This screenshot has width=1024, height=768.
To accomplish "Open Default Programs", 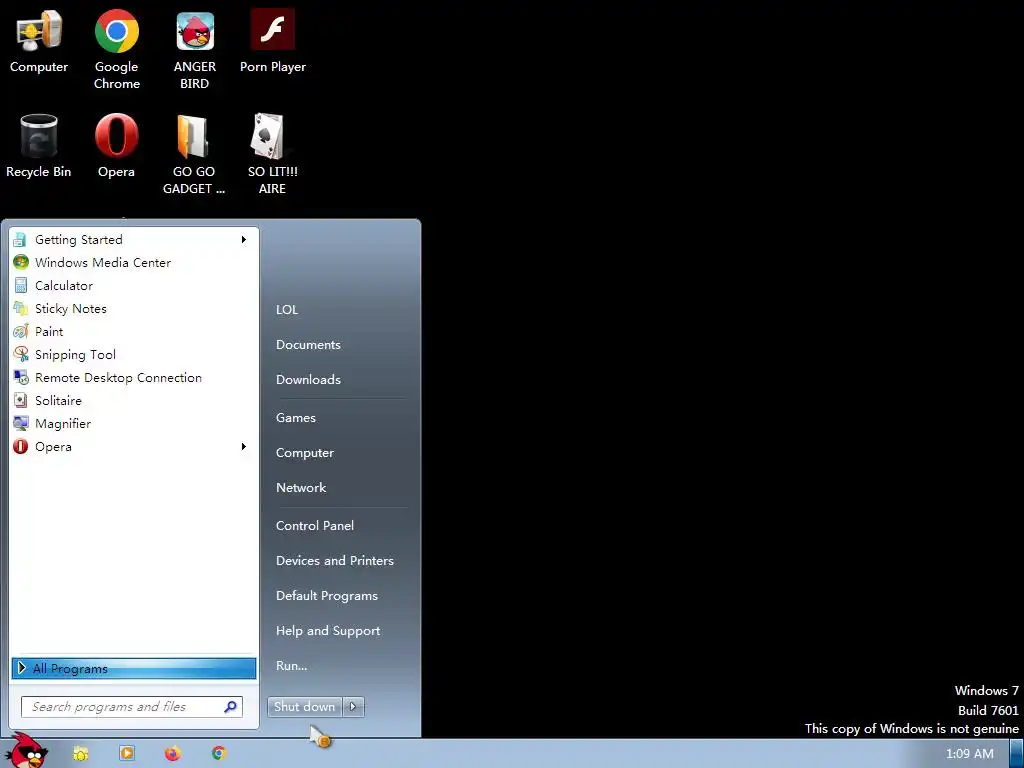I will click(327, 596).
